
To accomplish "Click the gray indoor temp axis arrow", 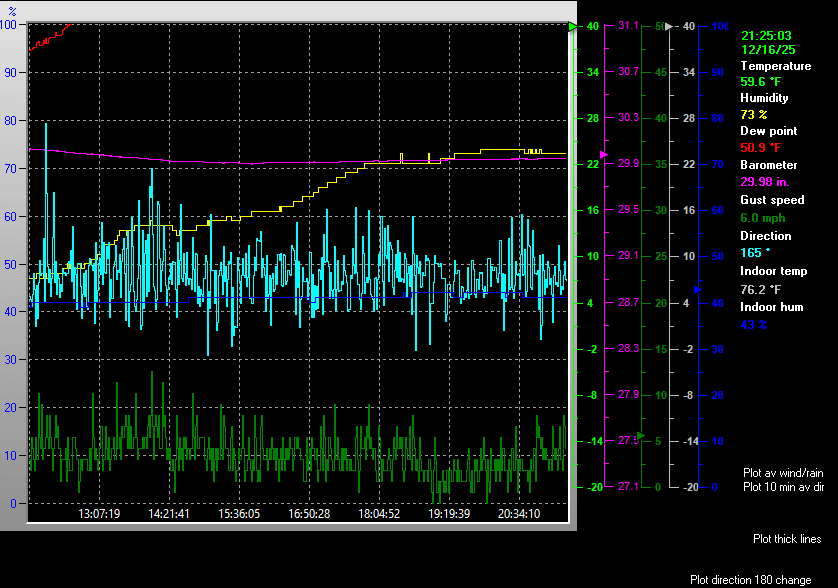I will [x=671, y=27].
